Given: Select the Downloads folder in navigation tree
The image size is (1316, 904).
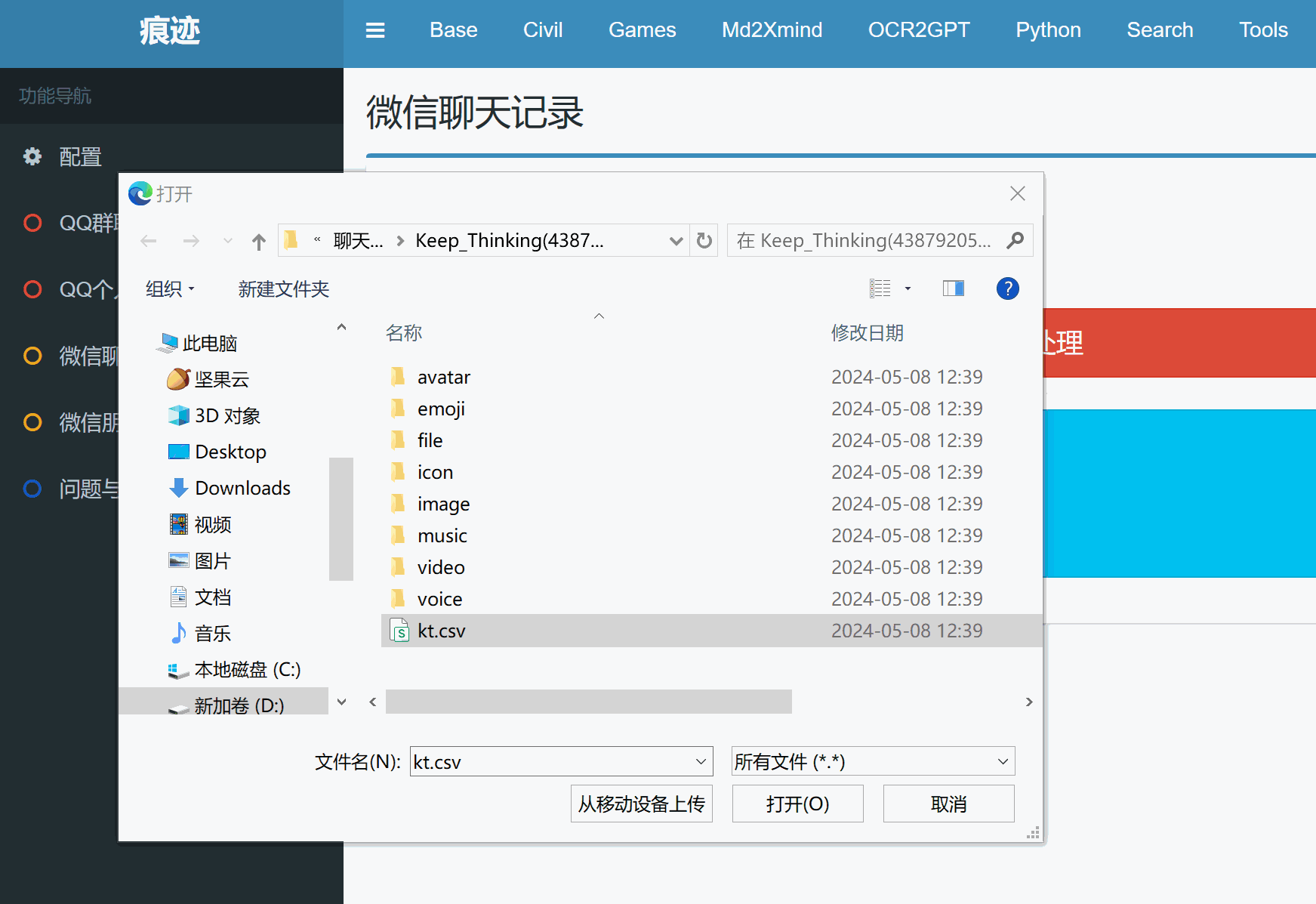Looking at the screenshot, I should tap(242, 488).
